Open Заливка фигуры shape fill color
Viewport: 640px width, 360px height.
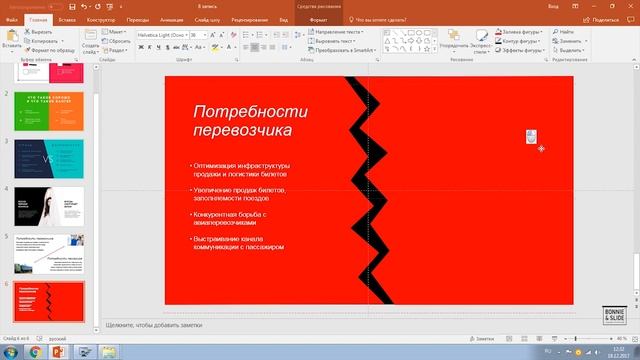pos(519,32)
